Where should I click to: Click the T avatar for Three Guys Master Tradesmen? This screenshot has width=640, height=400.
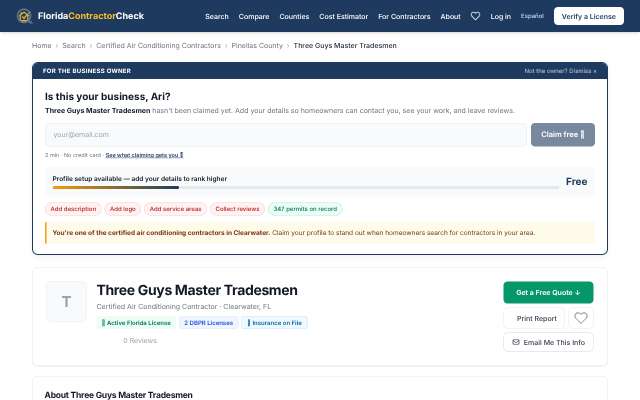pyautogui.click(x=66, y=302)
